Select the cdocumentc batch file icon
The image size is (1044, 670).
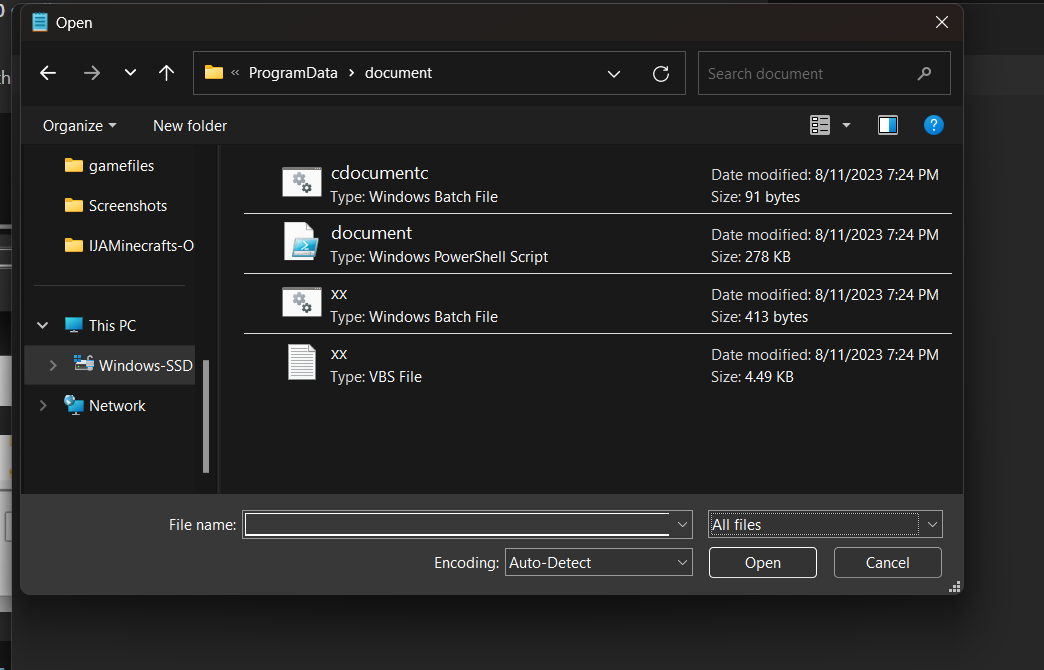pos(302,182)
